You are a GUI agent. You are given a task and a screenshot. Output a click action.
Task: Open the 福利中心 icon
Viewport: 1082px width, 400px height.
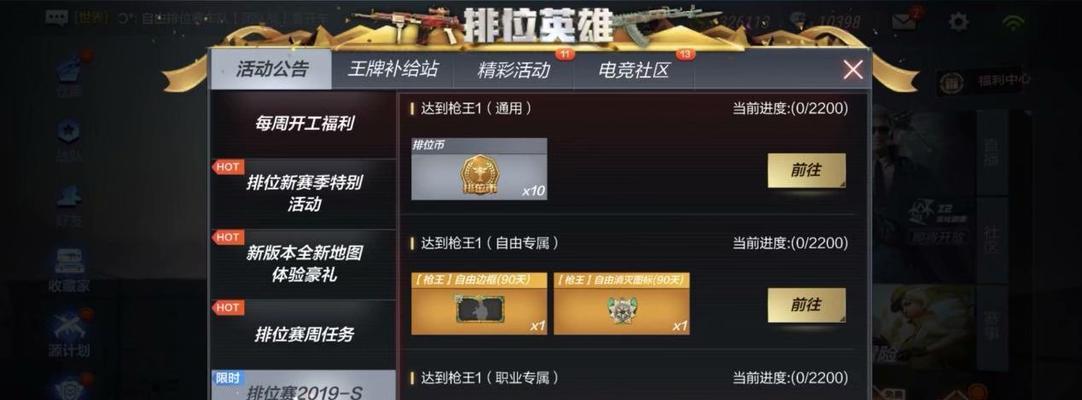[x=952, y=82]
